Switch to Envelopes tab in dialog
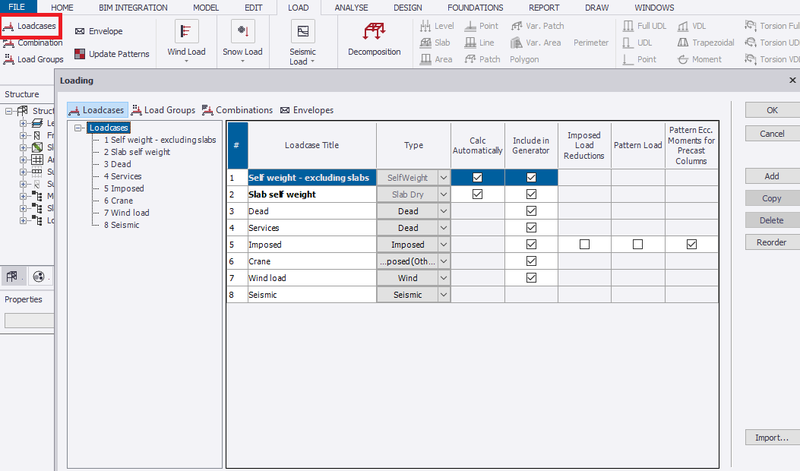The height and width of the screenshot is (471, 800). click(x=307, y=110)
